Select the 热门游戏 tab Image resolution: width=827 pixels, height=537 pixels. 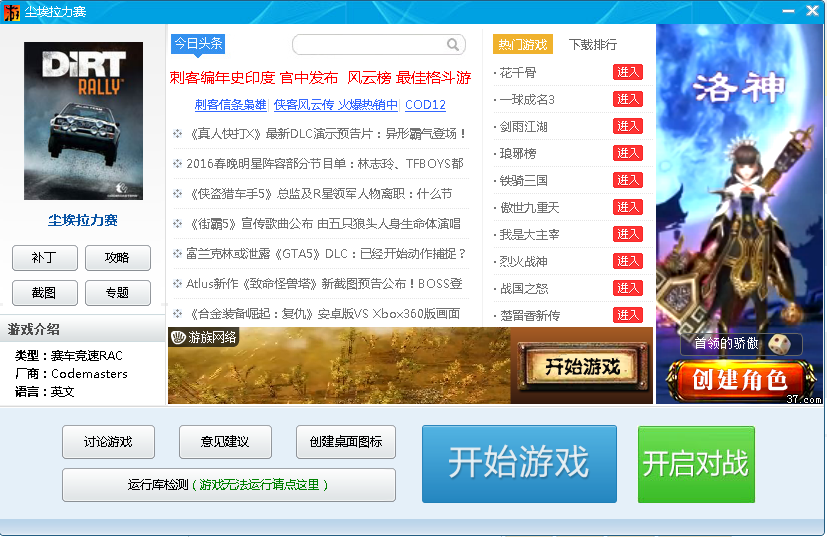(522, 45)
